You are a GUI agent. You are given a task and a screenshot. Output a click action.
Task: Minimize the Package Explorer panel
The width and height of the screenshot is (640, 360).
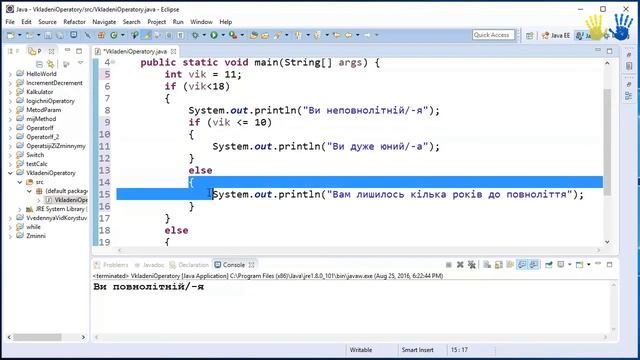point(67,51)
